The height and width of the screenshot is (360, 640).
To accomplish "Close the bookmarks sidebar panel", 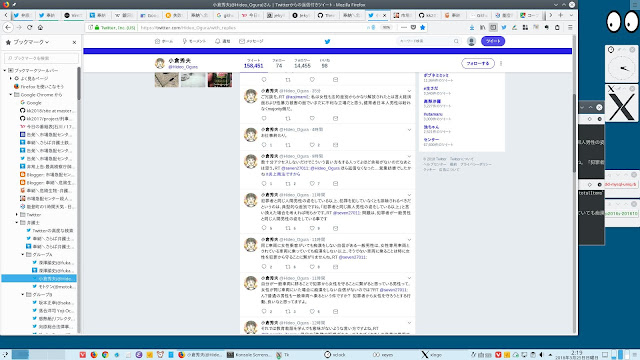I will pyautogui.click(x=74, y=42).
